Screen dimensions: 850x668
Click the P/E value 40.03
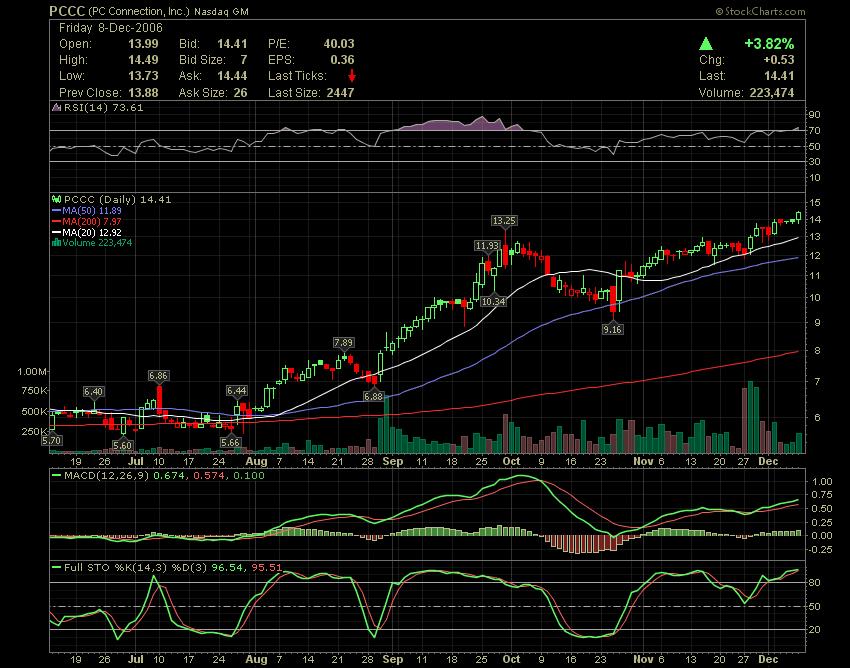coord(339,44)
